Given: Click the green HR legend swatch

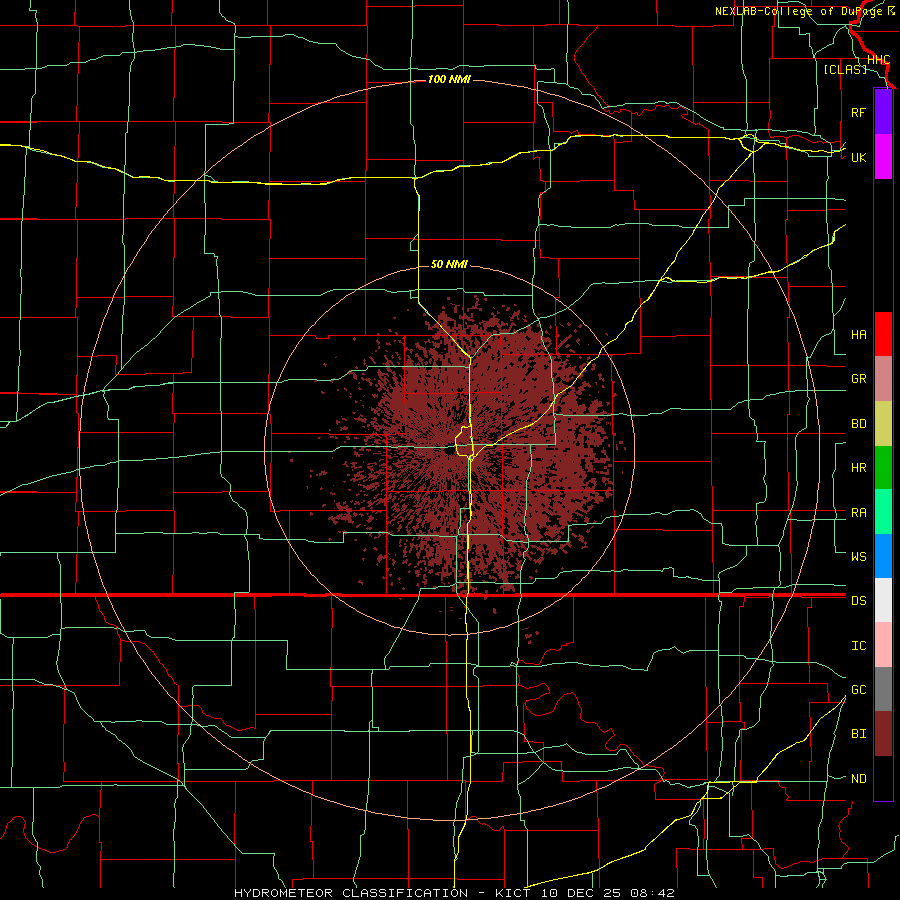Looking at the screenshot, I should (883, 468).
